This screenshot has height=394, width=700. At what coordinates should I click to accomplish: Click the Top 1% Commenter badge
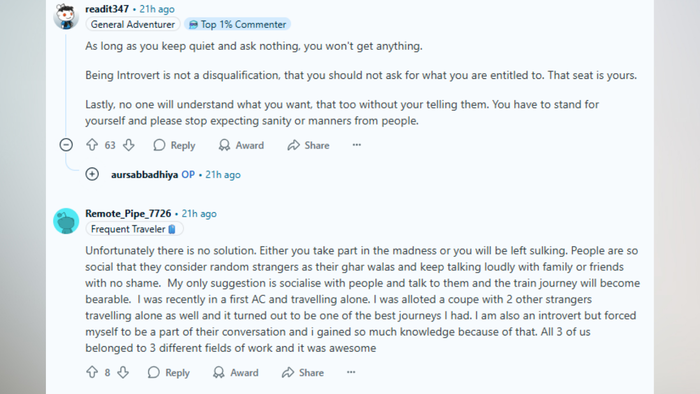238,24
